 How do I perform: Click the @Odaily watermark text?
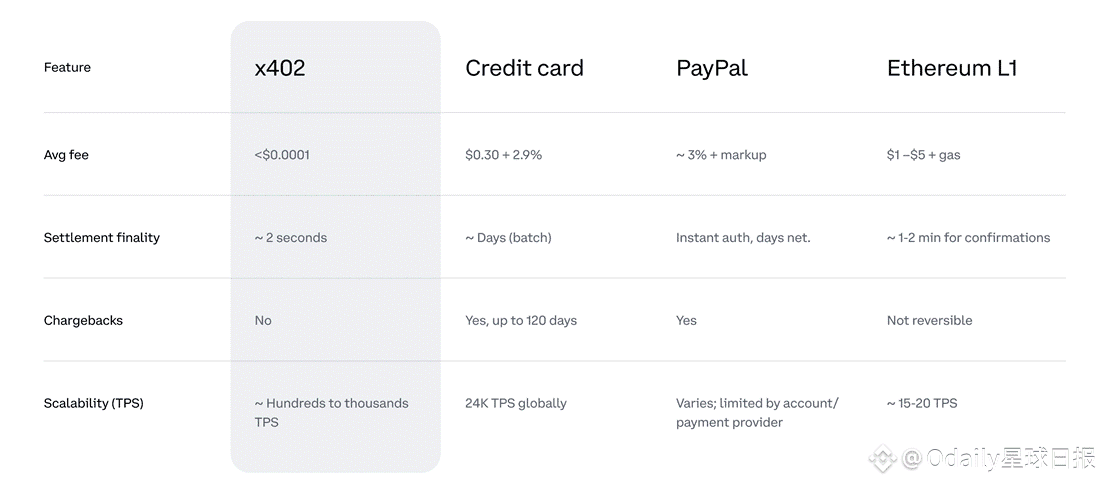998,459
